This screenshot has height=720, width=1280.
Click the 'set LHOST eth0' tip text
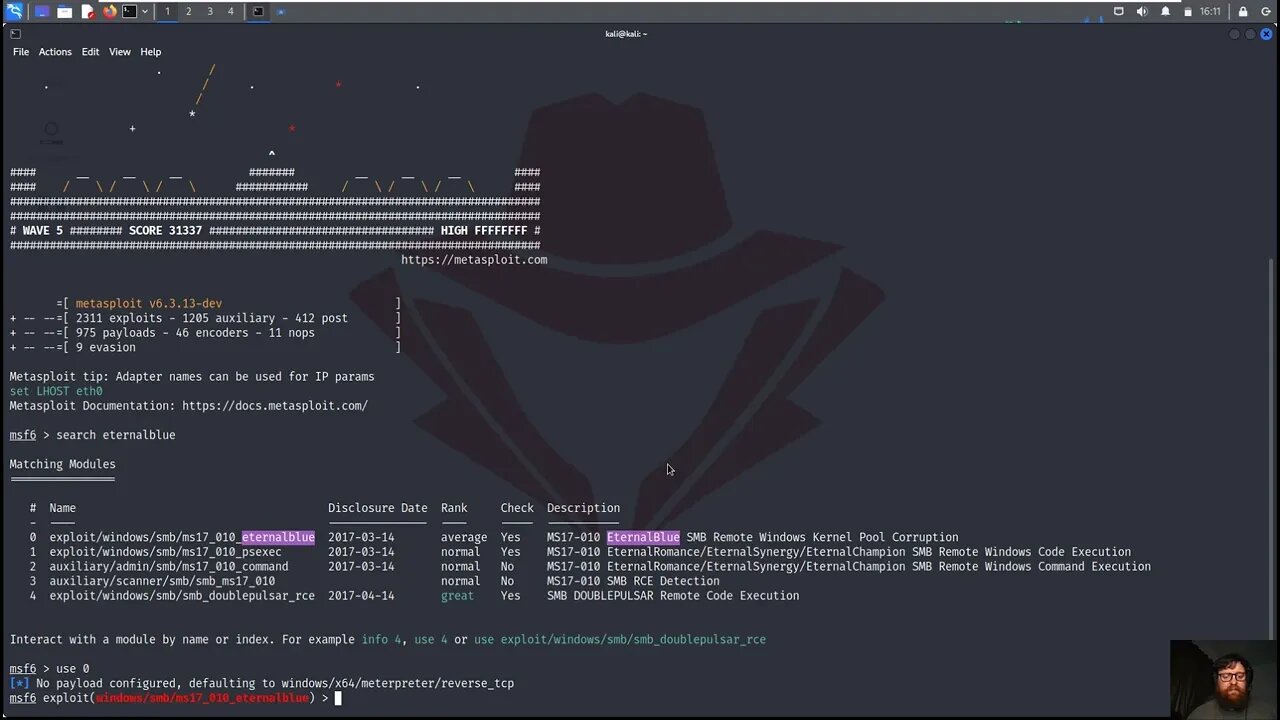click(56, 391)
